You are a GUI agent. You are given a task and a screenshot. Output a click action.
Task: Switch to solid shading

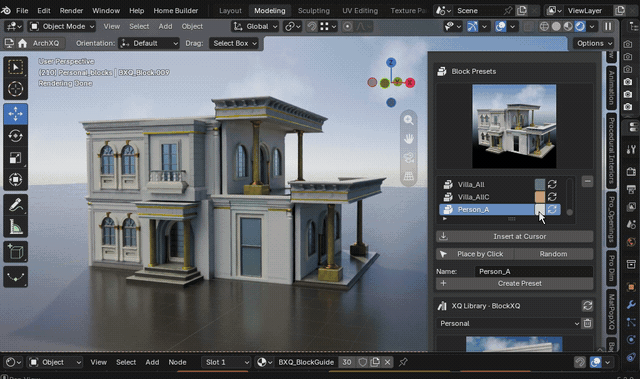(x=556, y=27)
